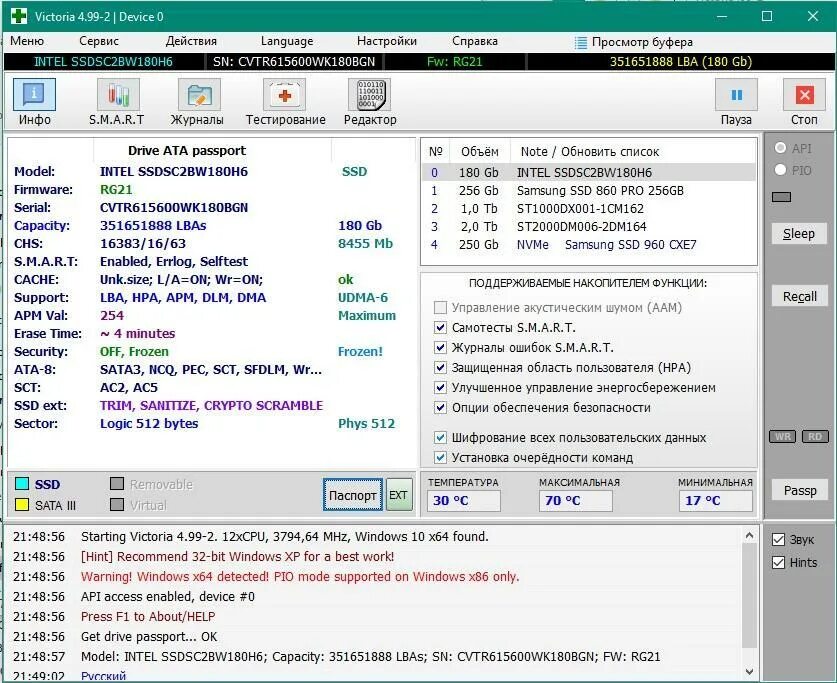Click the current ТЕМПЕРАТУРА 30 °C field
The width and height of the screenshot is (837, 683).
(463, 501)
